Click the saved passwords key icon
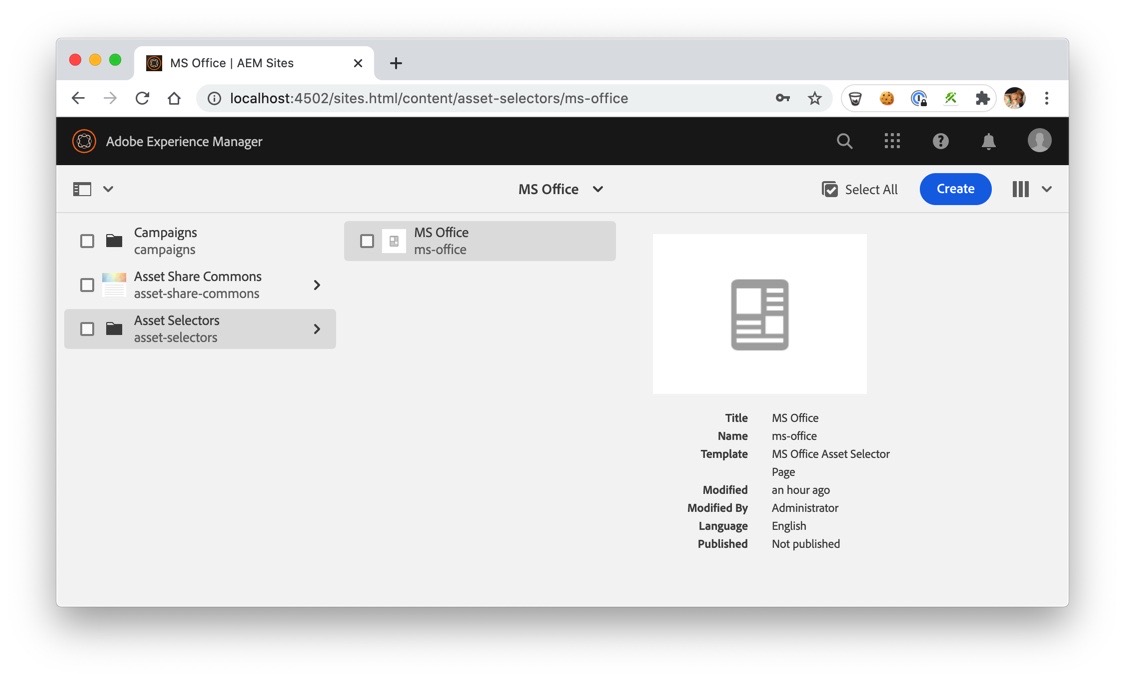1125x681 pixels. click(x=783, y=98)
